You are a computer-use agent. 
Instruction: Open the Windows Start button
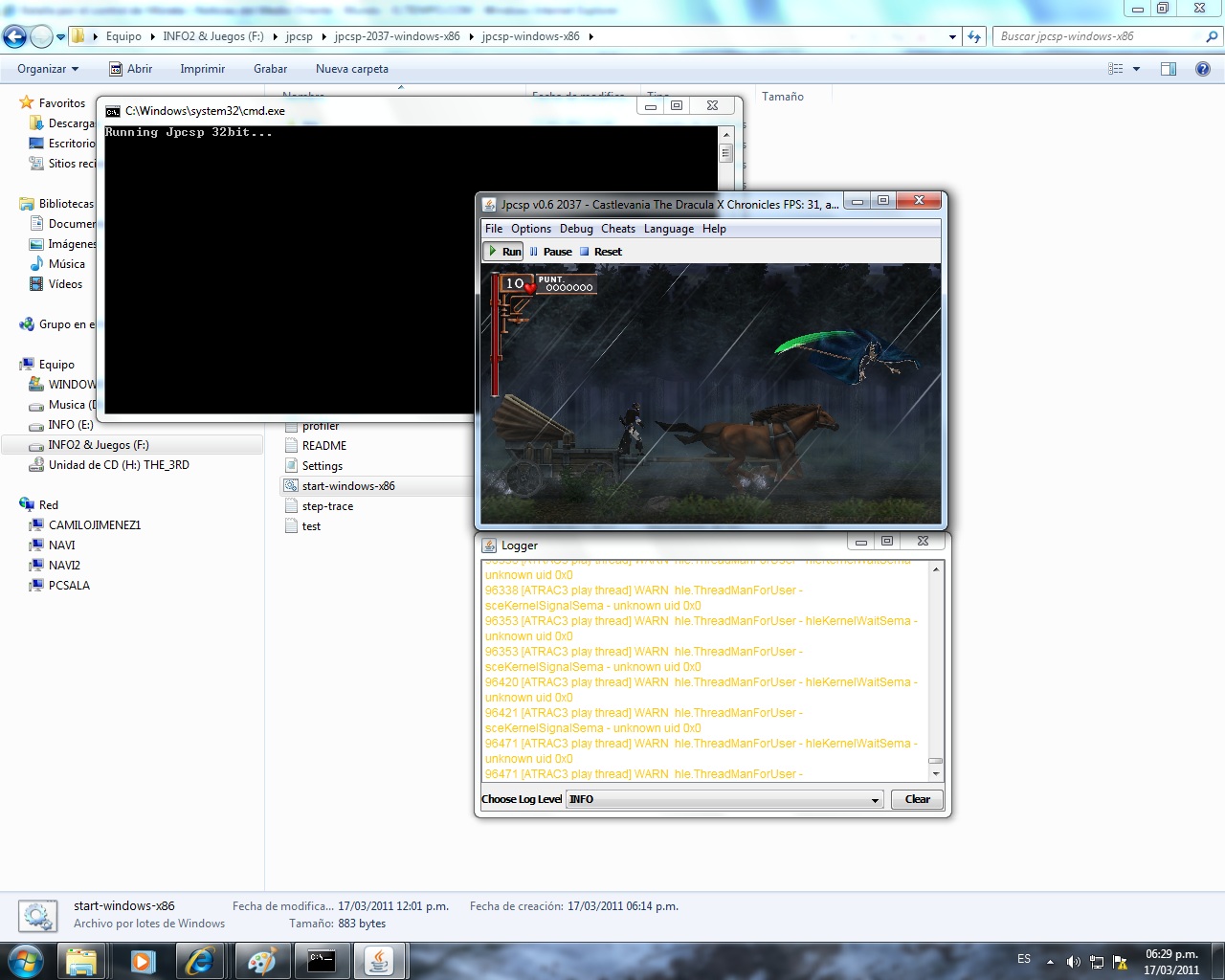pos(25,961)
